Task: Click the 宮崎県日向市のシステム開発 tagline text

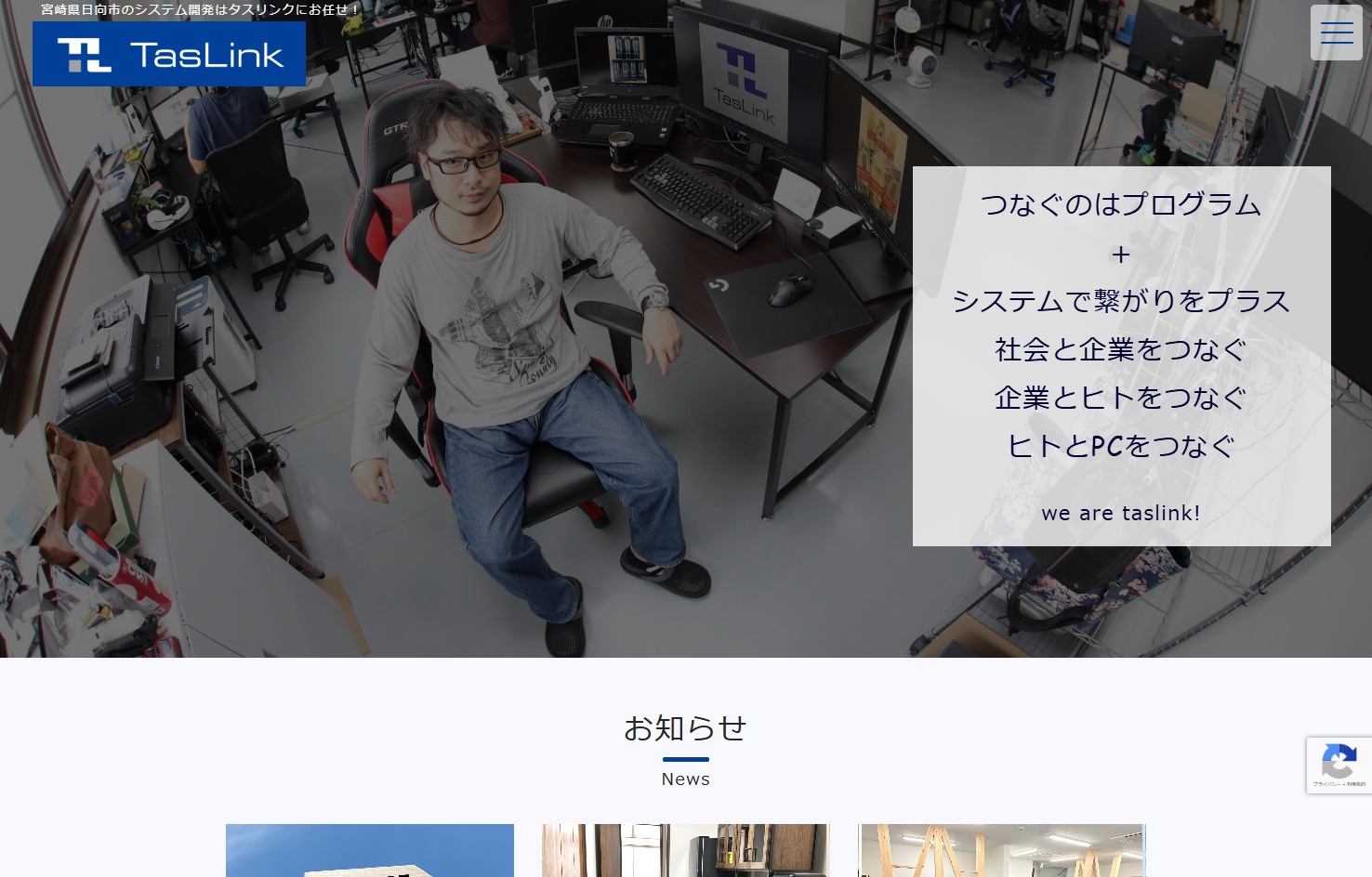Action: pyautogui.click(x=201, y=9)
